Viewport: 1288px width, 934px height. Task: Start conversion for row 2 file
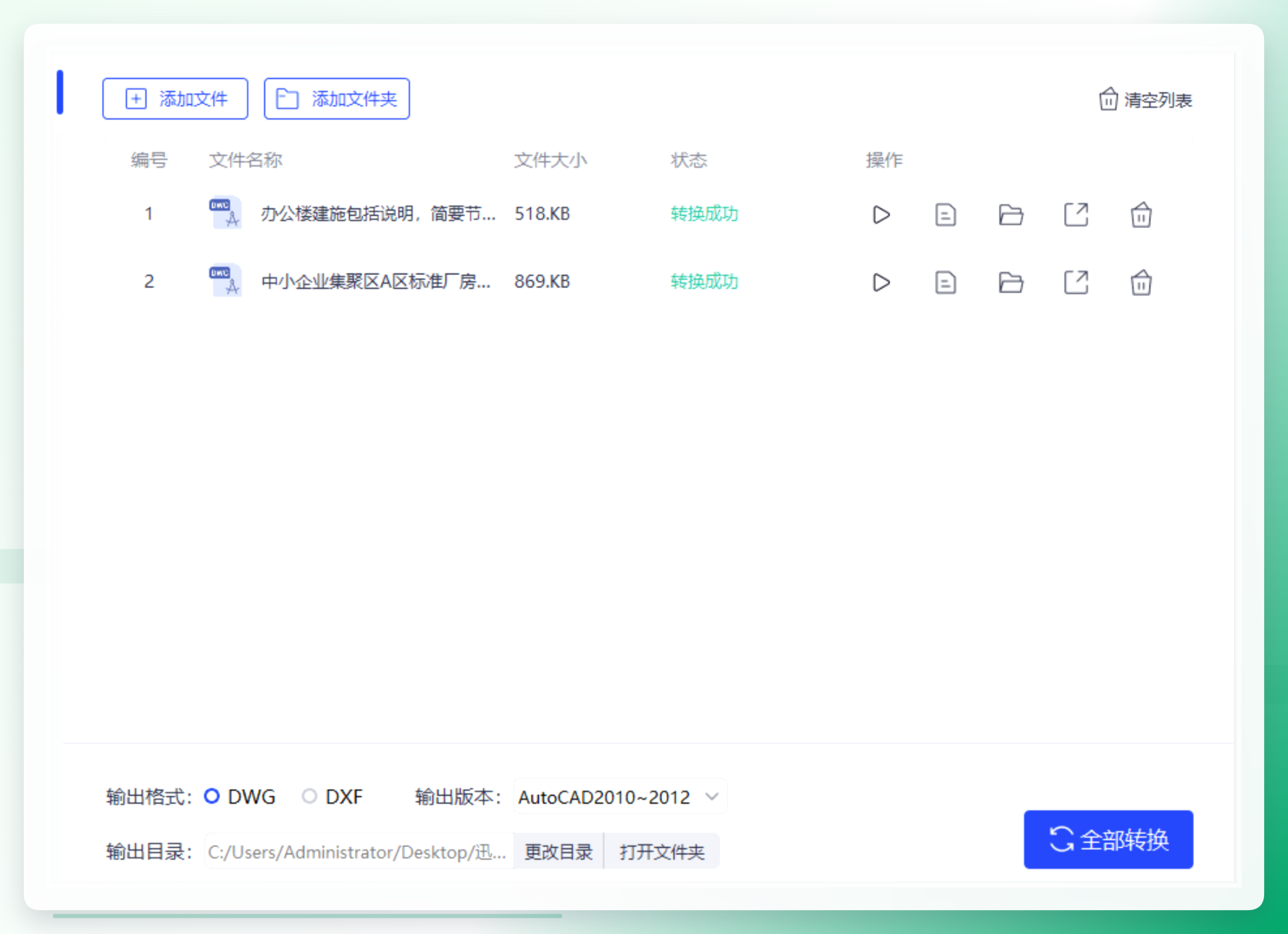pyautogui.click(x=881, y=282)
